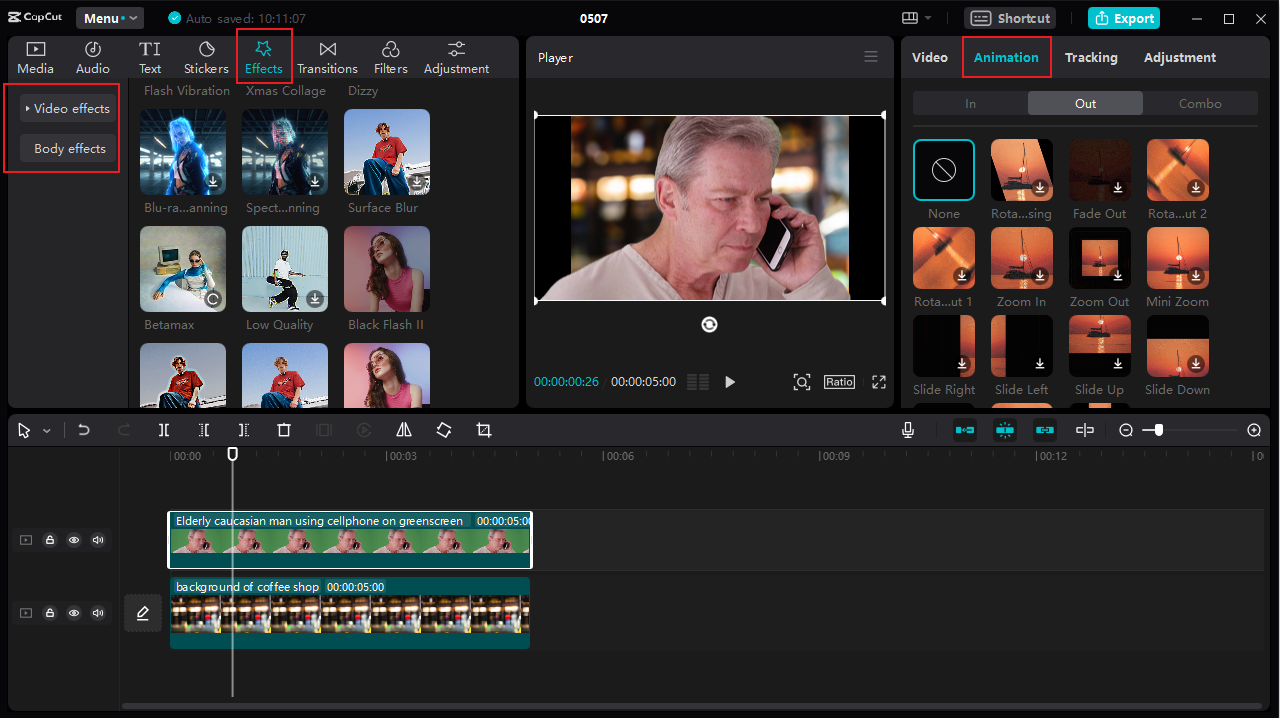Open the Body effects category

[x=68, y=148]
